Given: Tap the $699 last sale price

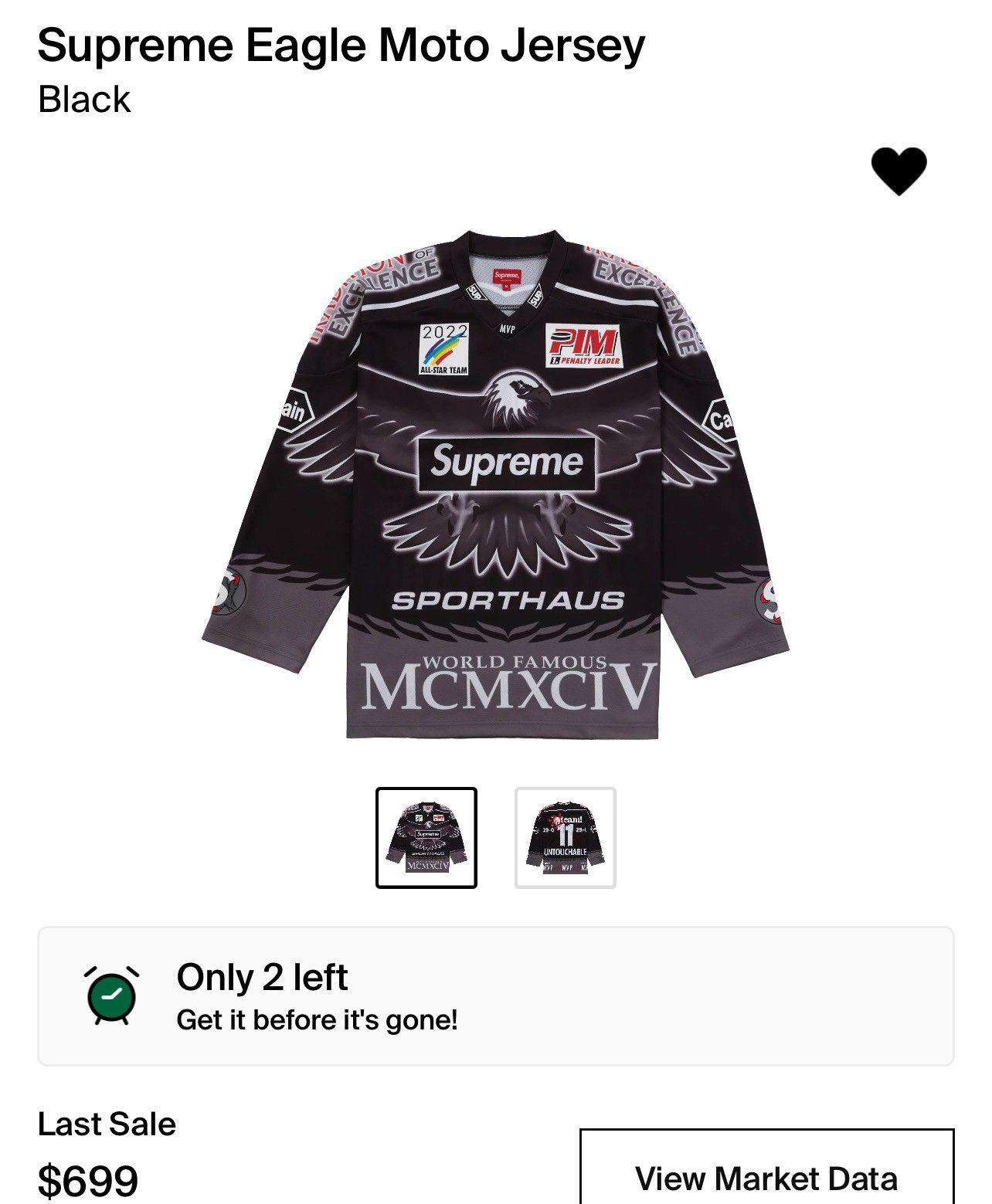Looking at the screenshot, I should tap(88, 1180).
